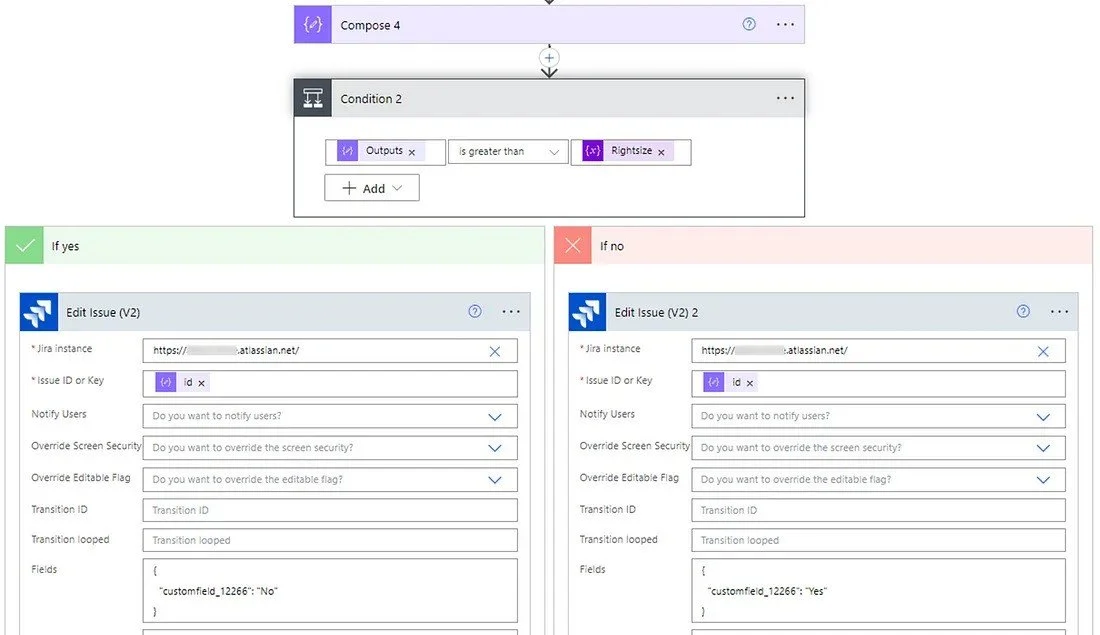Expand the 'is greater than' operator dropdown

click(508, 152)
